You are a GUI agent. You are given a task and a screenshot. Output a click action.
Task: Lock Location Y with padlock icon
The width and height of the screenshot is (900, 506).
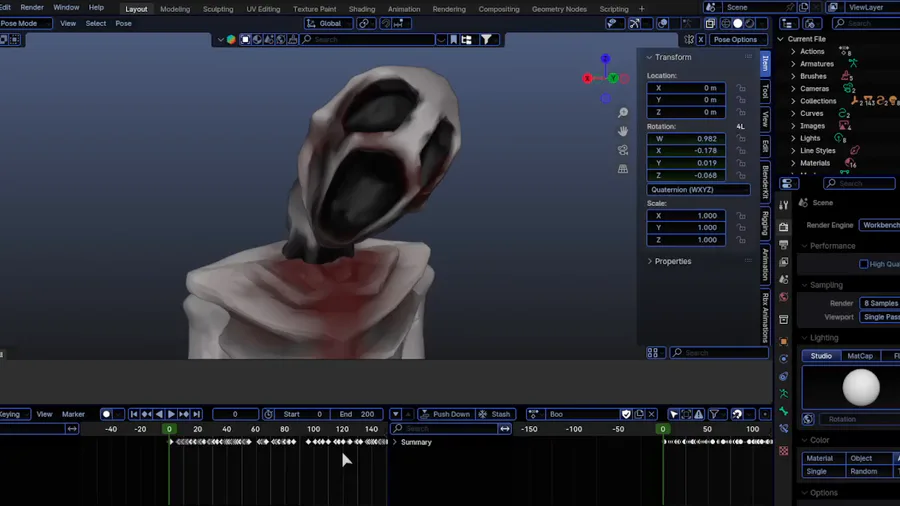click(741, 100)
